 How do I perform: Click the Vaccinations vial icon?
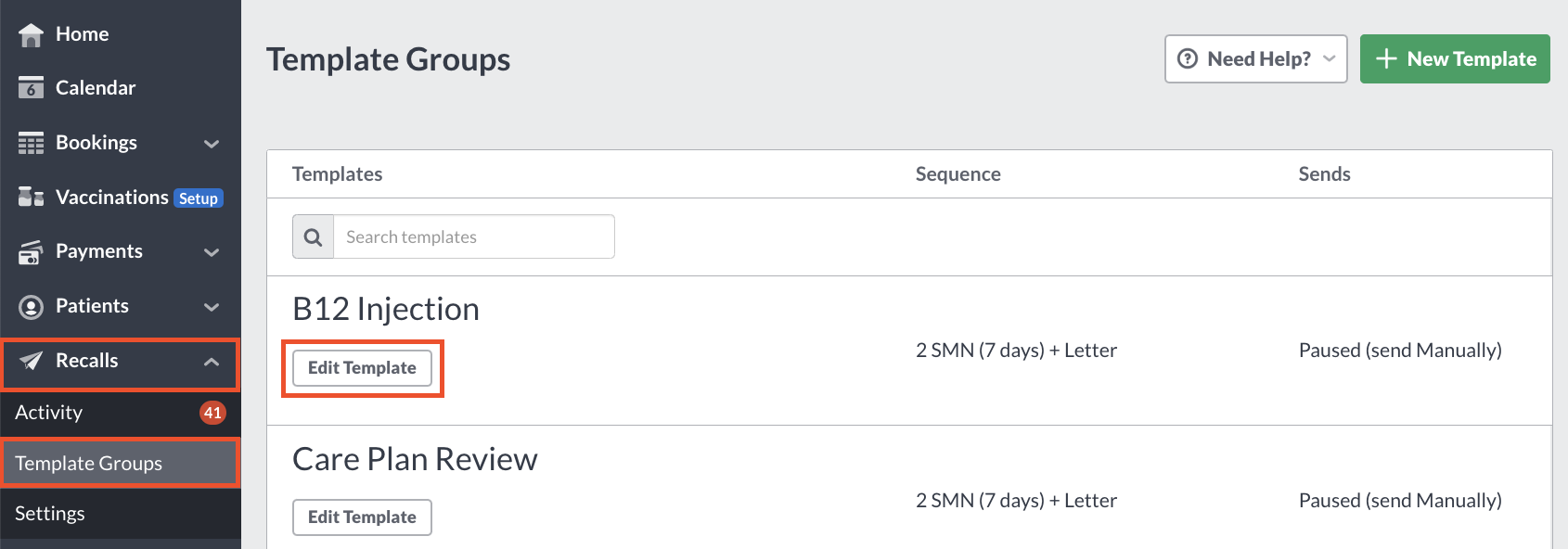(31, 197)
